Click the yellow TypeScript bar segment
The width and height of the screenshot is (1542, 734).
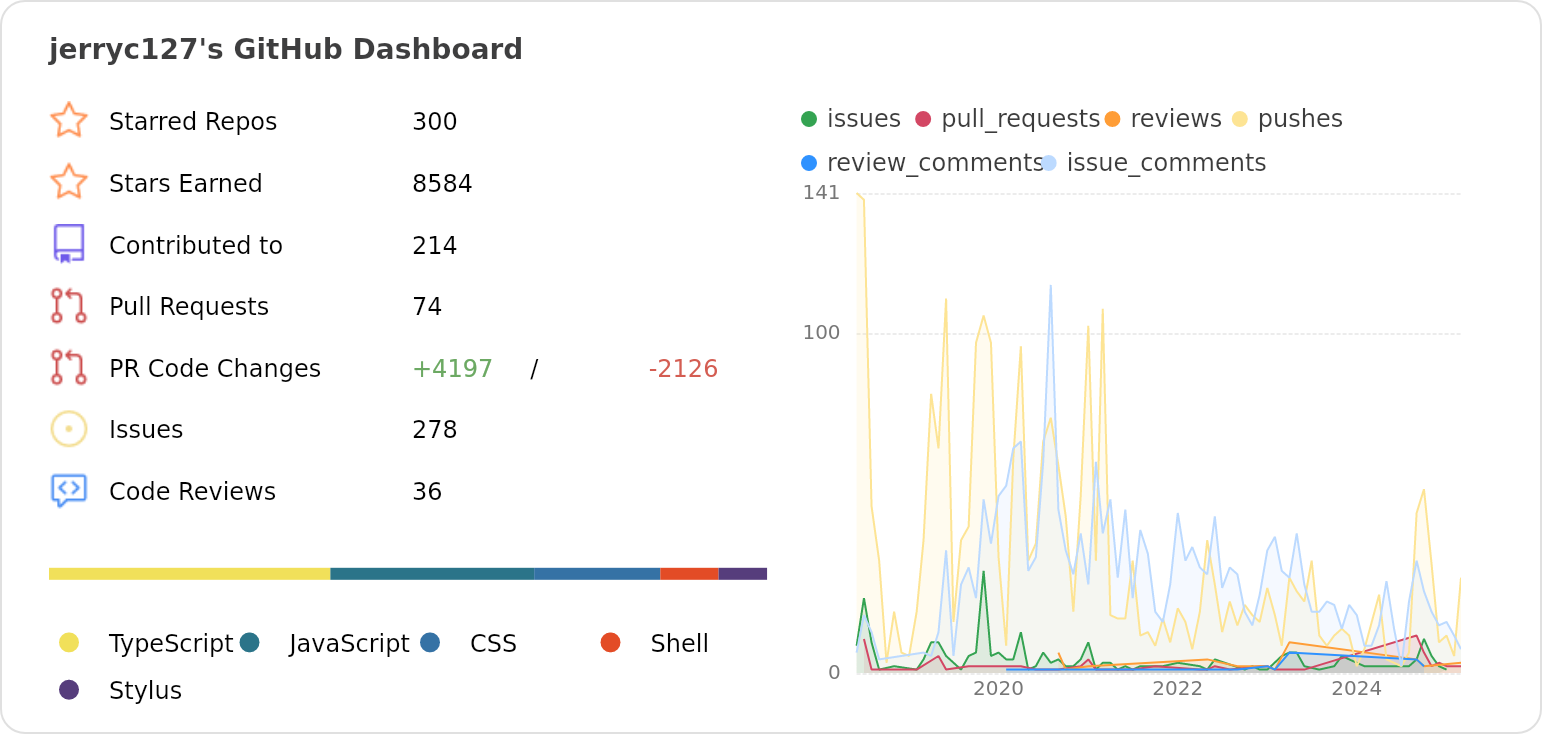[x=190, y=574]
